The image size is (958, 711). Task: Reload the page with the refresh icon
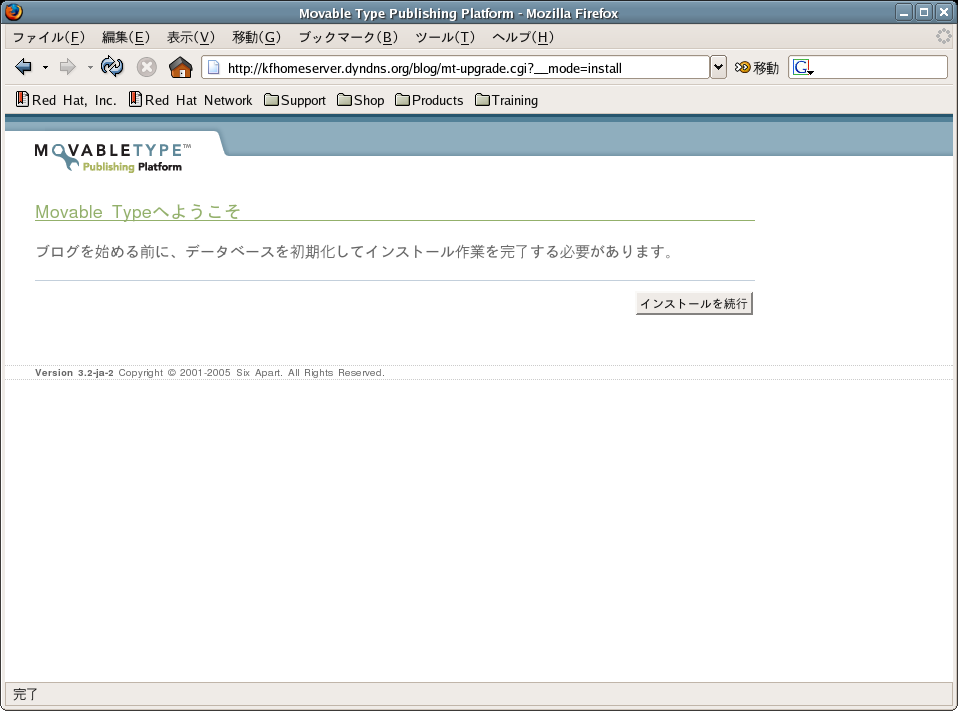[x=112, y=67]
